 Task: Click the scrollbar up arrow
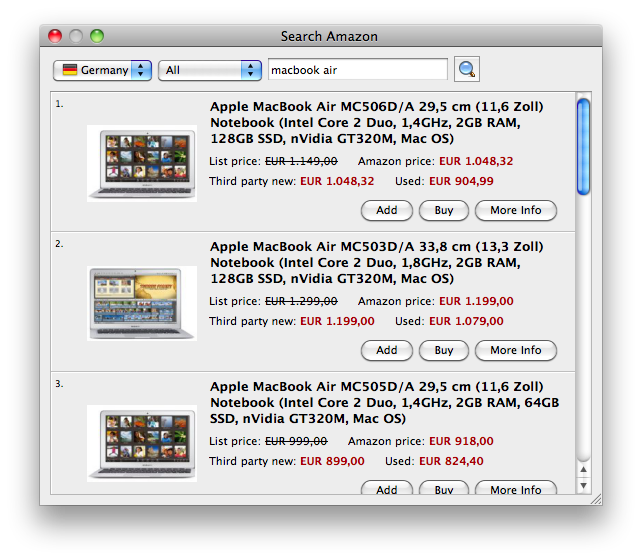click(583, 470)
